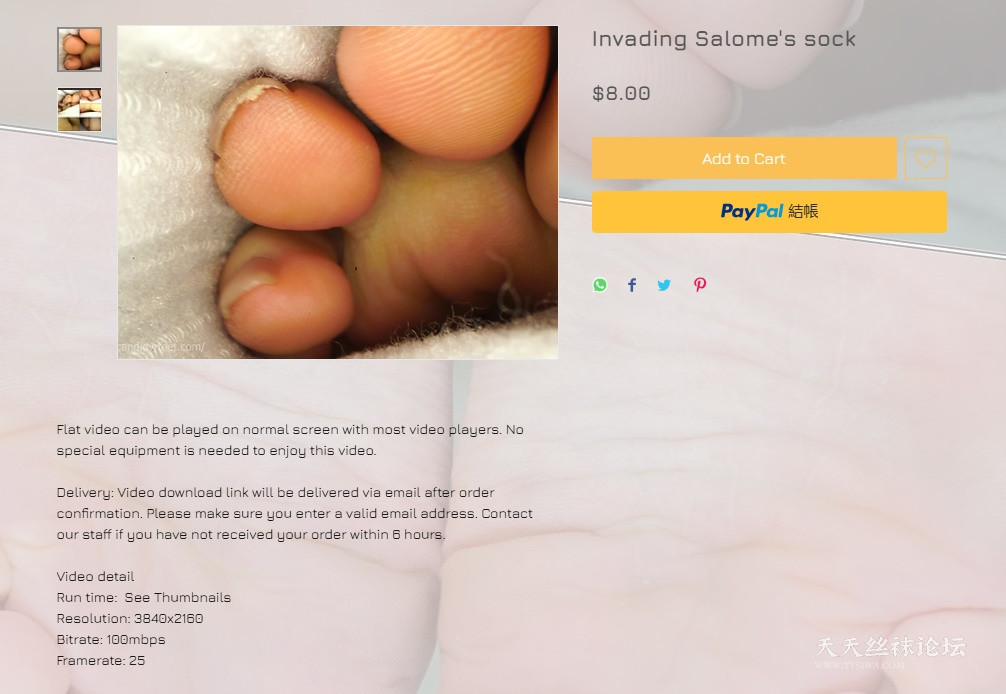This screenshot has width=1006, height=694.
Task: Click the Bitrate 100mbps text
Action: click(111, 639)
